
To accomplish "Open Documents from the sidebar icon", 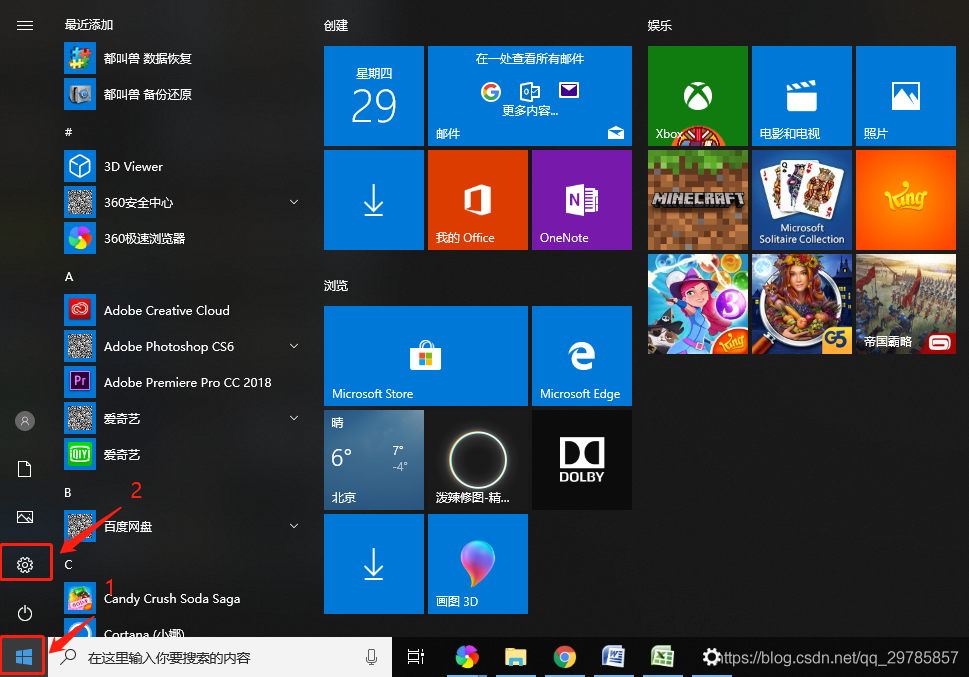I will [x=24, y=468].
